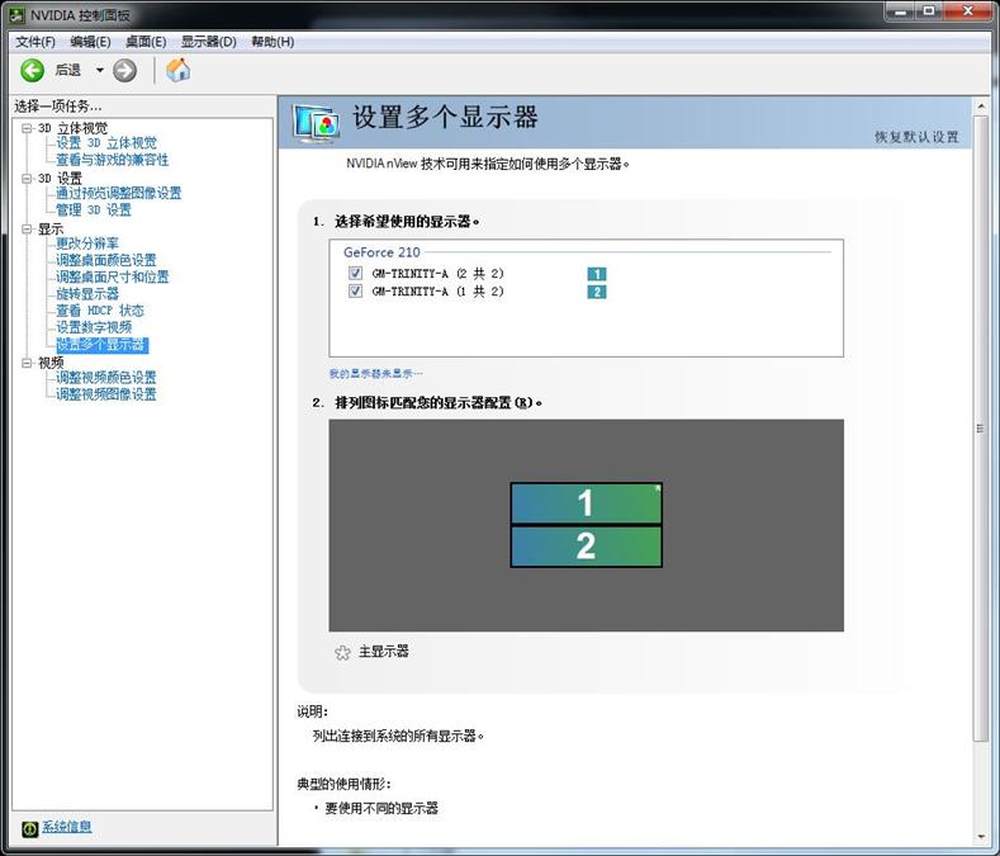Viewport: 1000px width, 856px height.
Task: Open 调整视频图像设置 task
Action: point(107,394)
